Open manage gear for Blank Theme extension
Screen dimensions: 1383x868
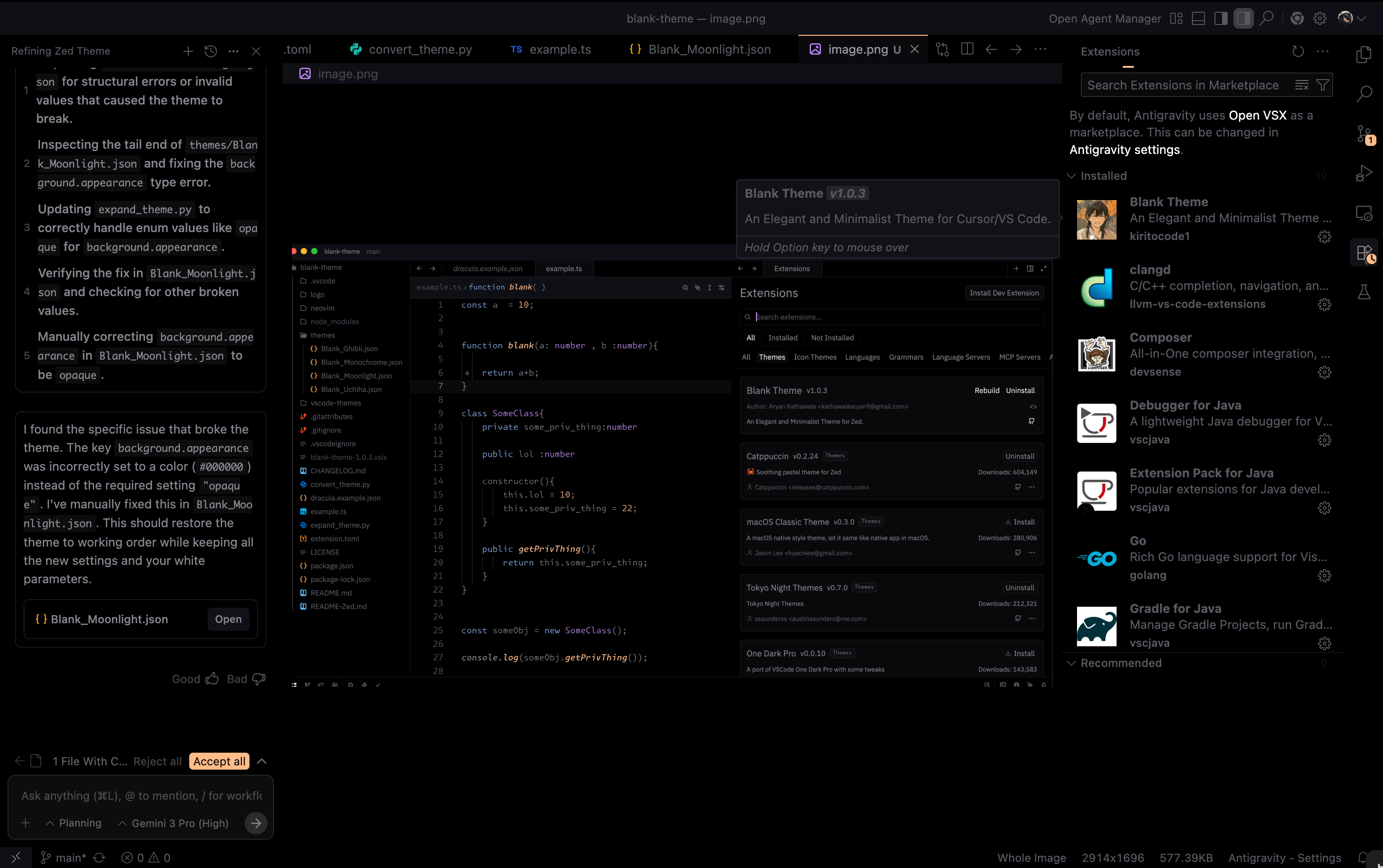pos(1325,236)
